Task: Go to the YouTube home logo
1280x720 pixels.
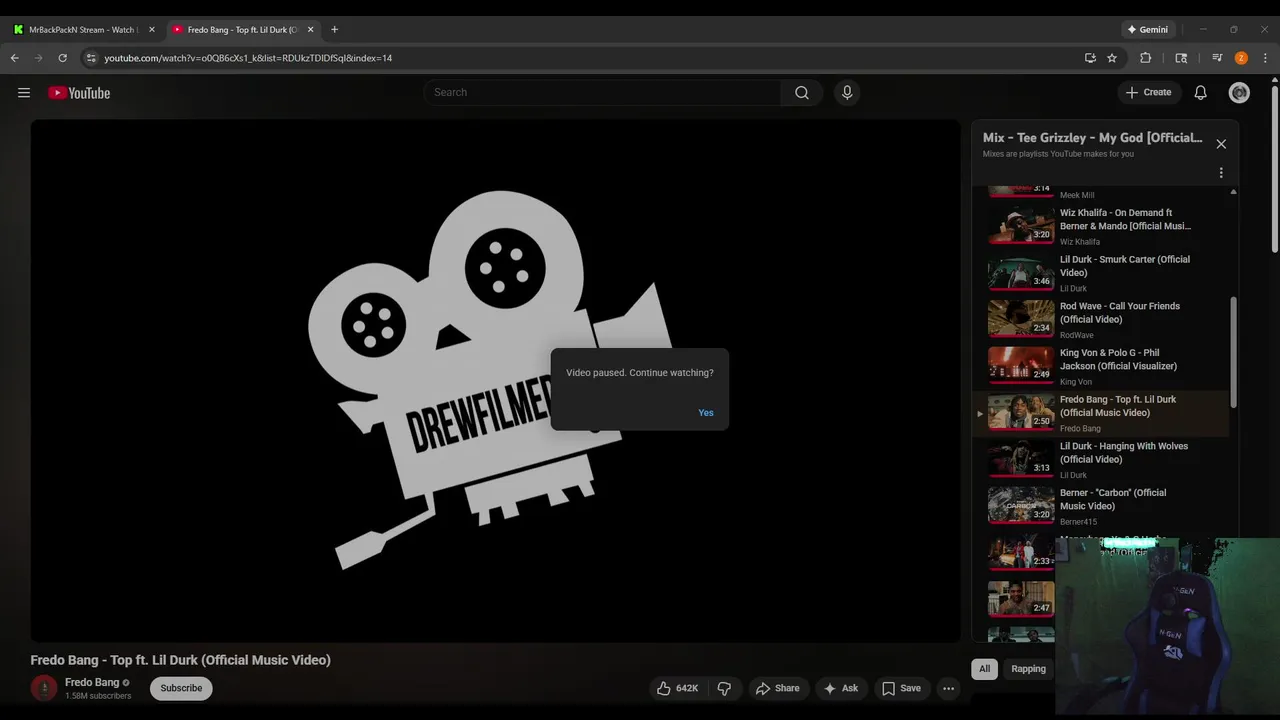Action: click(79, 93)
